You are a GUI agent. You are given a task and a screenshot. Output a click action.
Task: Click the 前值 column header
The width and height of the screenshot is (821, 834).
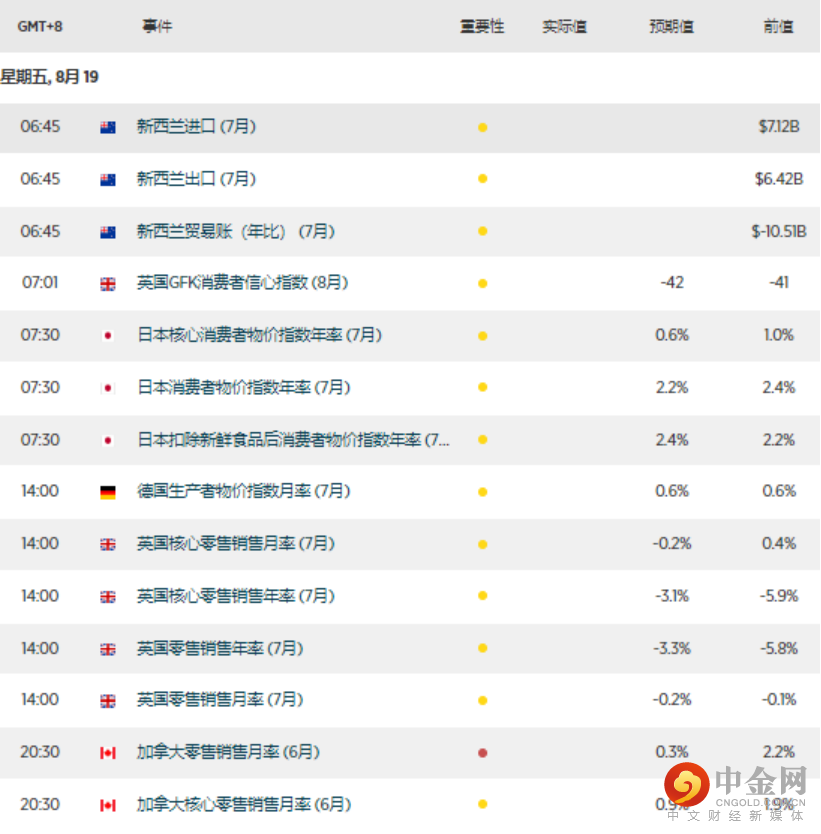[x=778, y=26]
